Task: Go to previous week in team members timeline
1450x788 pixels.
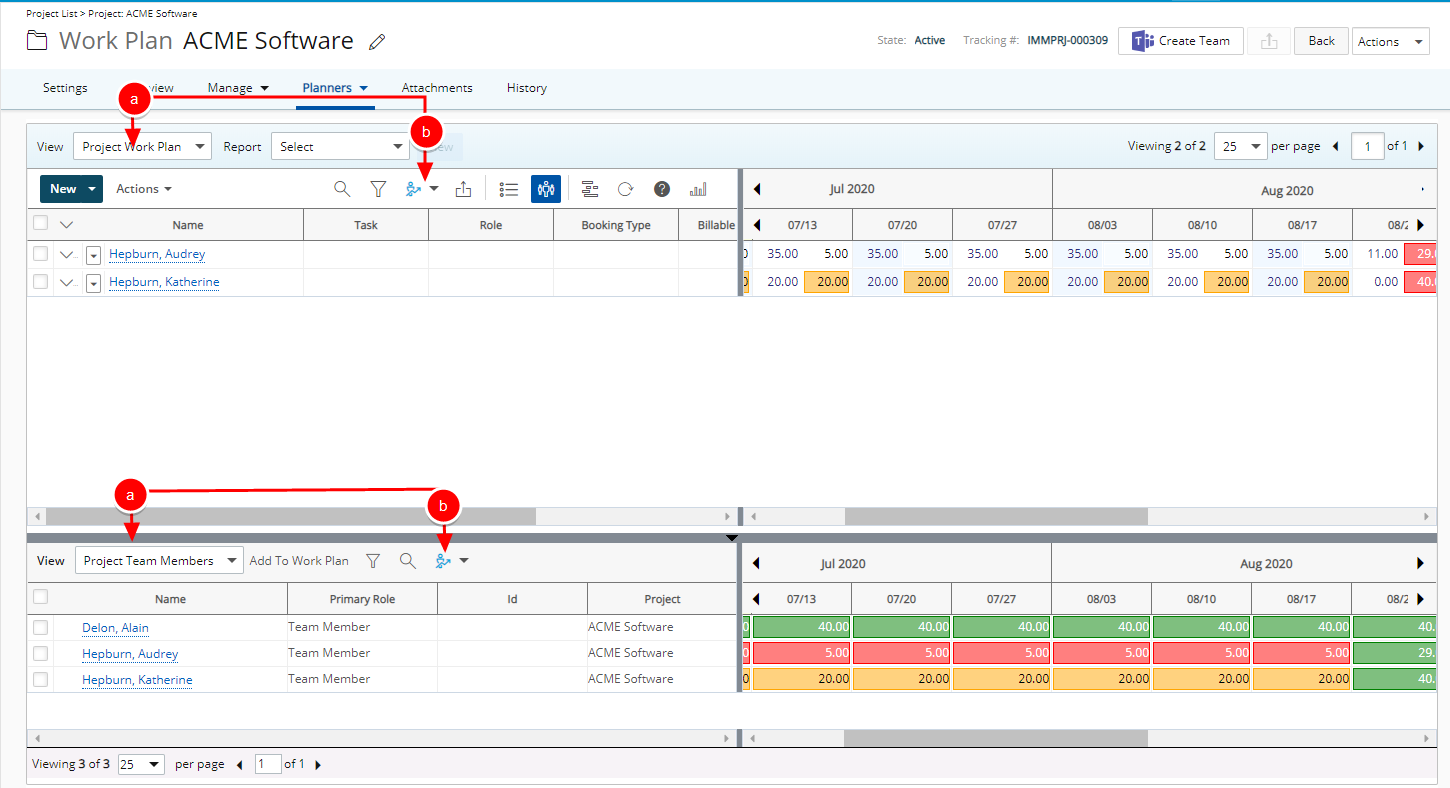Action: 757,599
